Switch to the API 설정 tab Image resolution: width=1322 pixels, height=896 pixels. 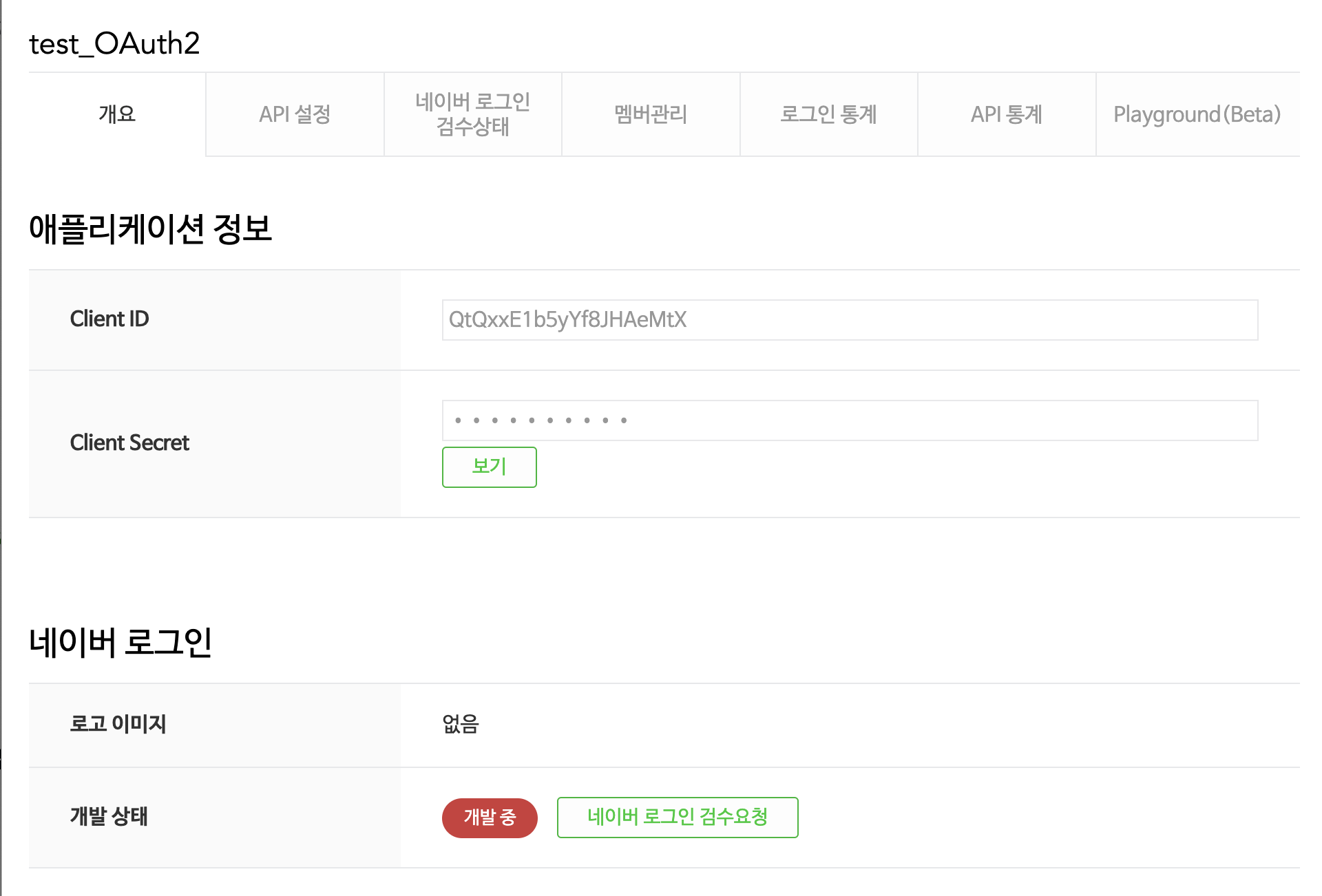295,114
